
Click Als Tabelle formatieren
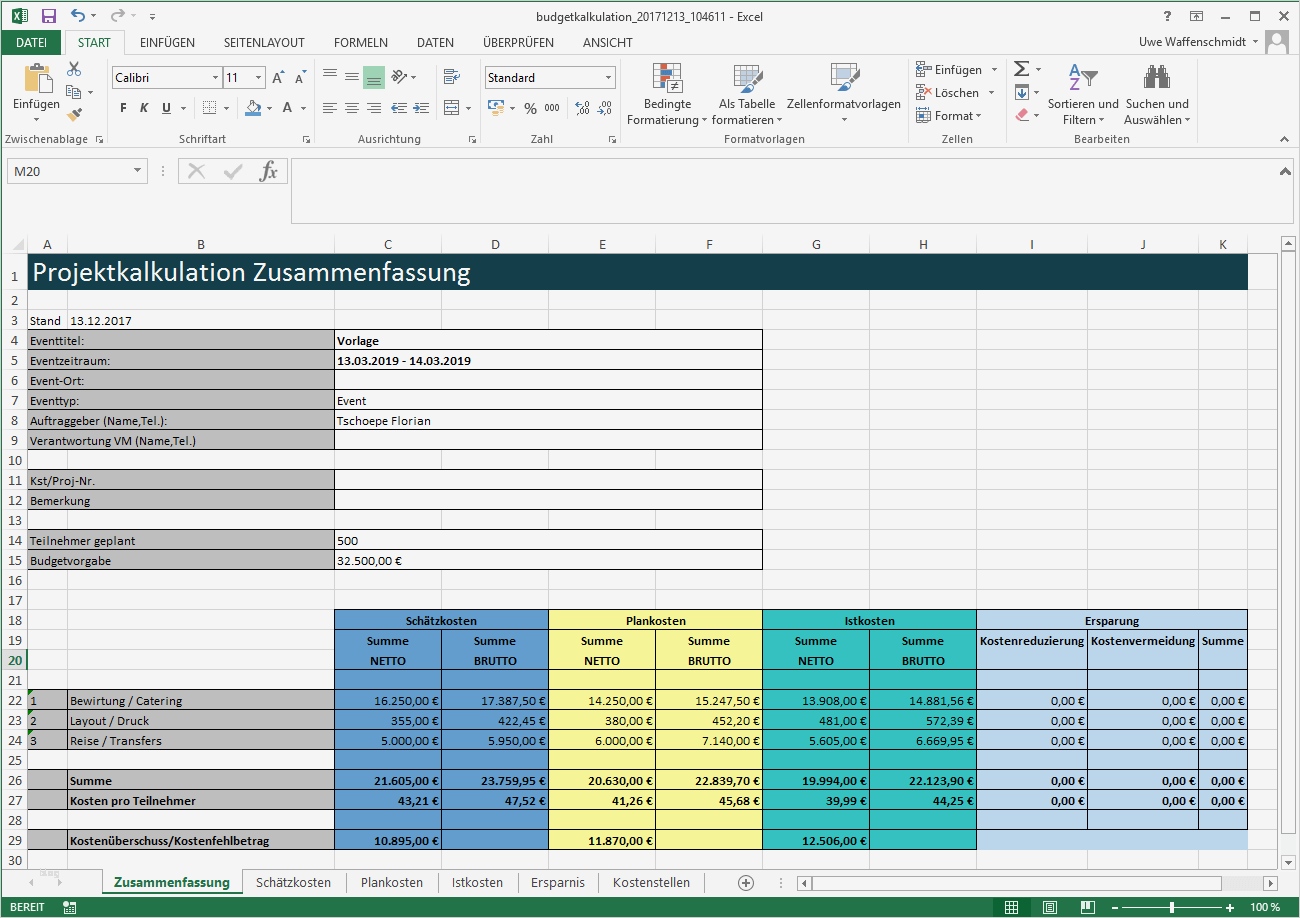click(x=746, y=95)
